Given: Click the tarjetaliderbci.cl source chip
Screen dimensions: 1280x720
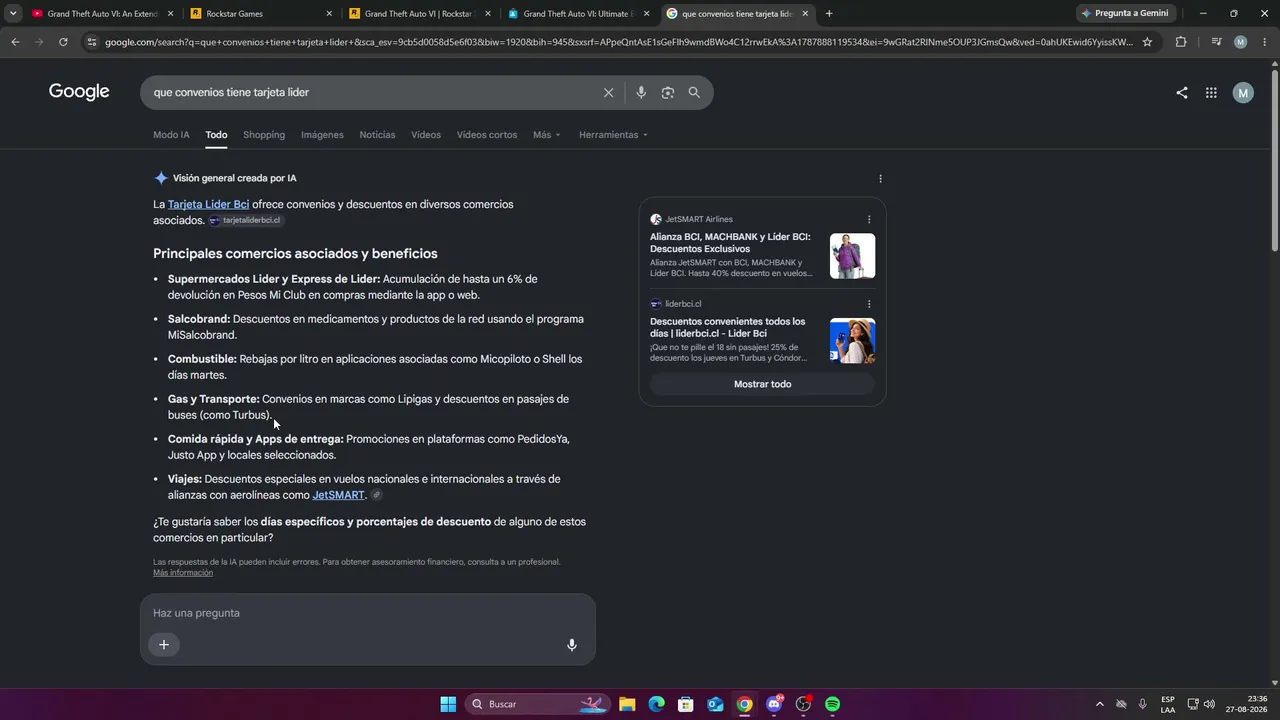Looking at the screenshot, I should tap(245, 220).
